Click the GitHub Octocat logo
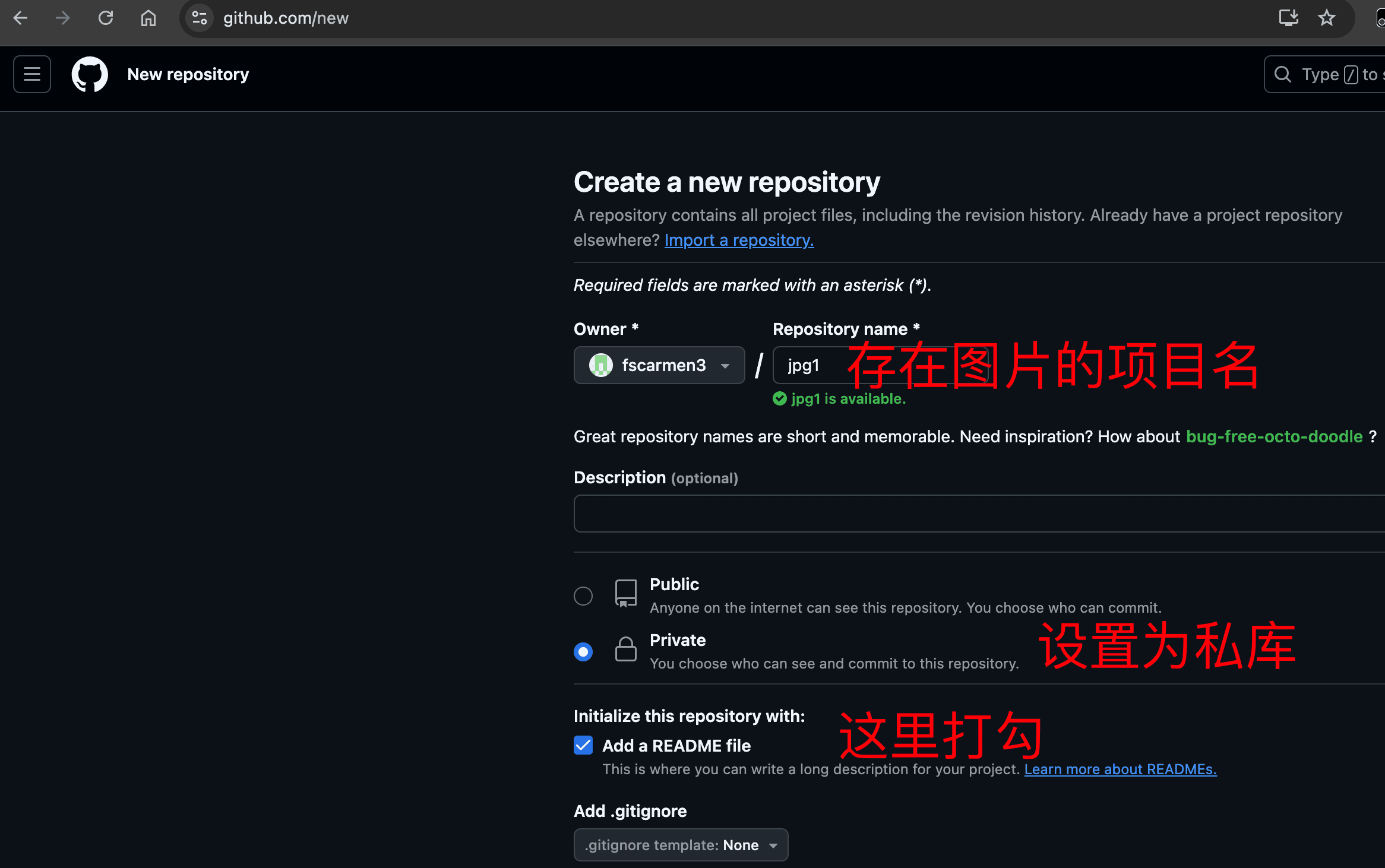Viewport: 1385px width, 868px height. (90, 74)
